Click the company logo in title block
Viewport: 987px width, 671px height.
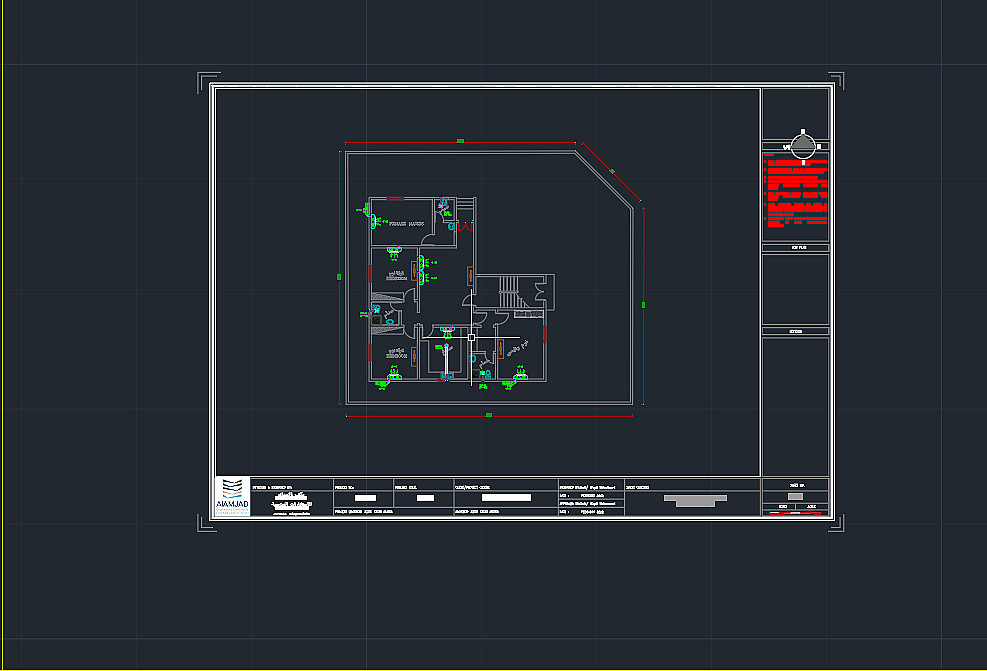click(x=232, y=497)
